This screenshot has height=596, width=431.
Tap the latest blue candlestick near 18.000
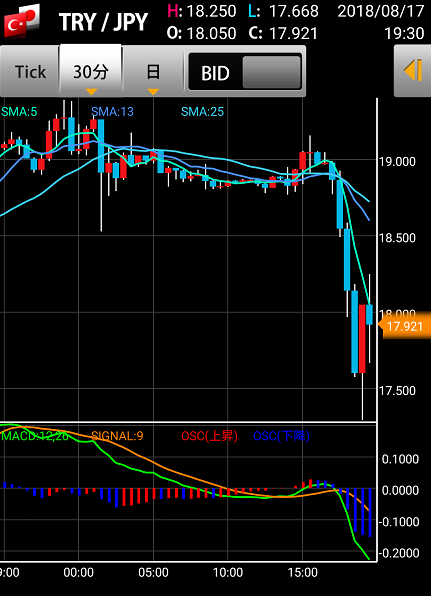coord(369,314)
